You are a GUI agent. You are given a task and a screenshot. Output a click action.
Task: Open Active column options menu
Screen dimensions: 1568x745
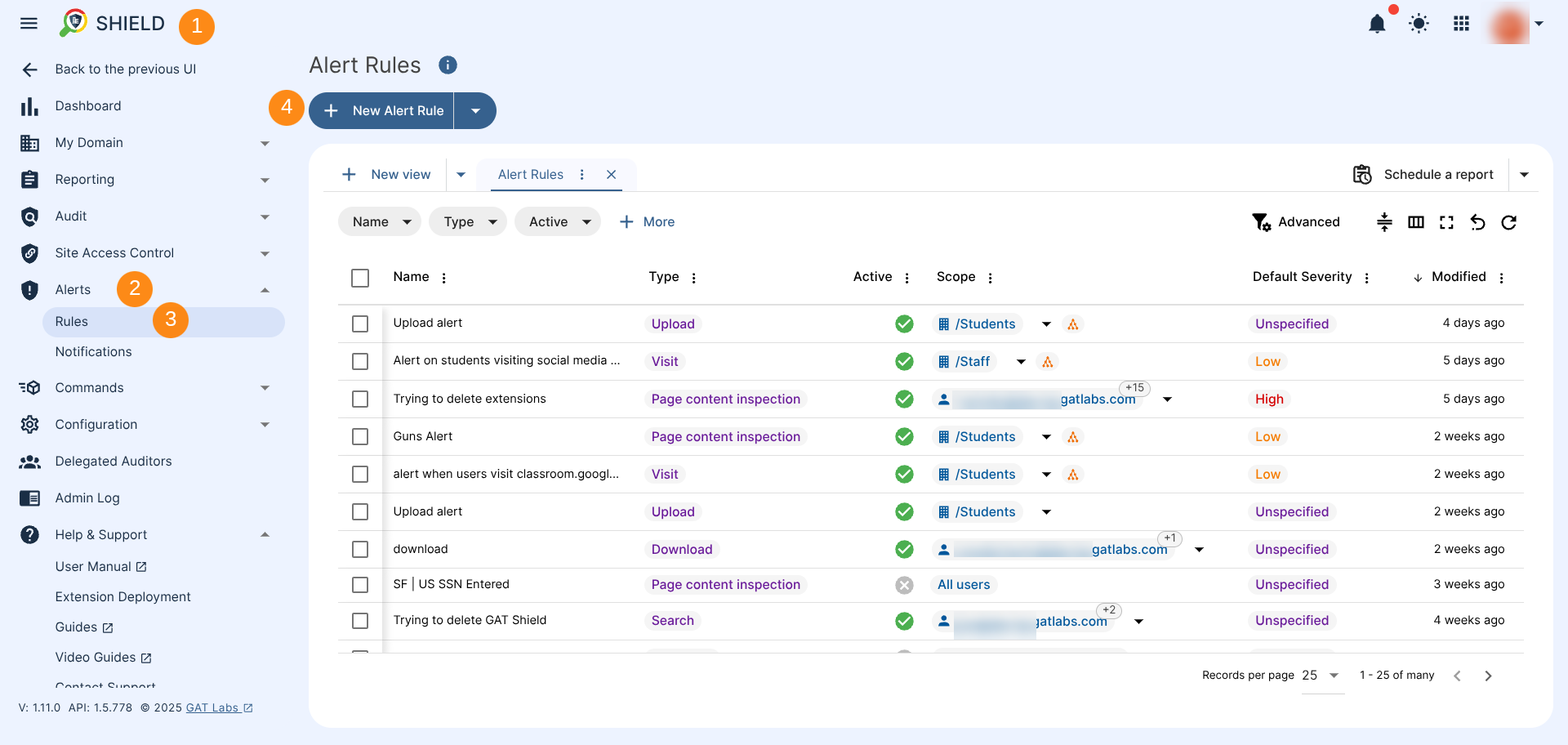907,278
